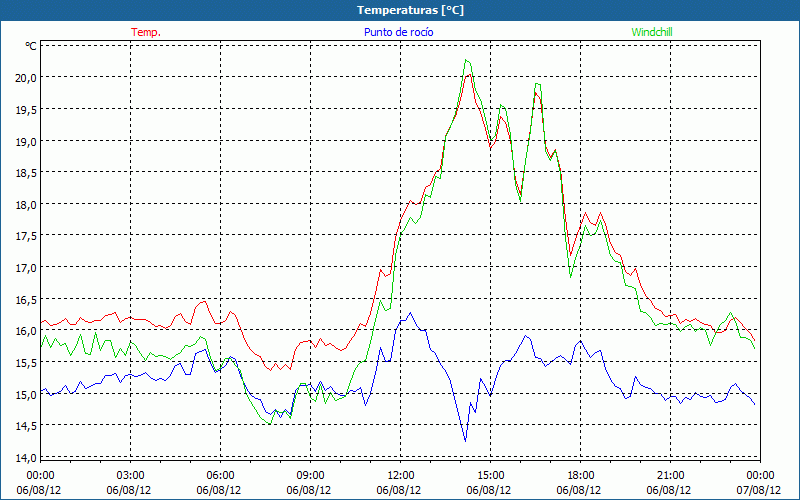Select the green "Windchill" legend label

point(652,32)
